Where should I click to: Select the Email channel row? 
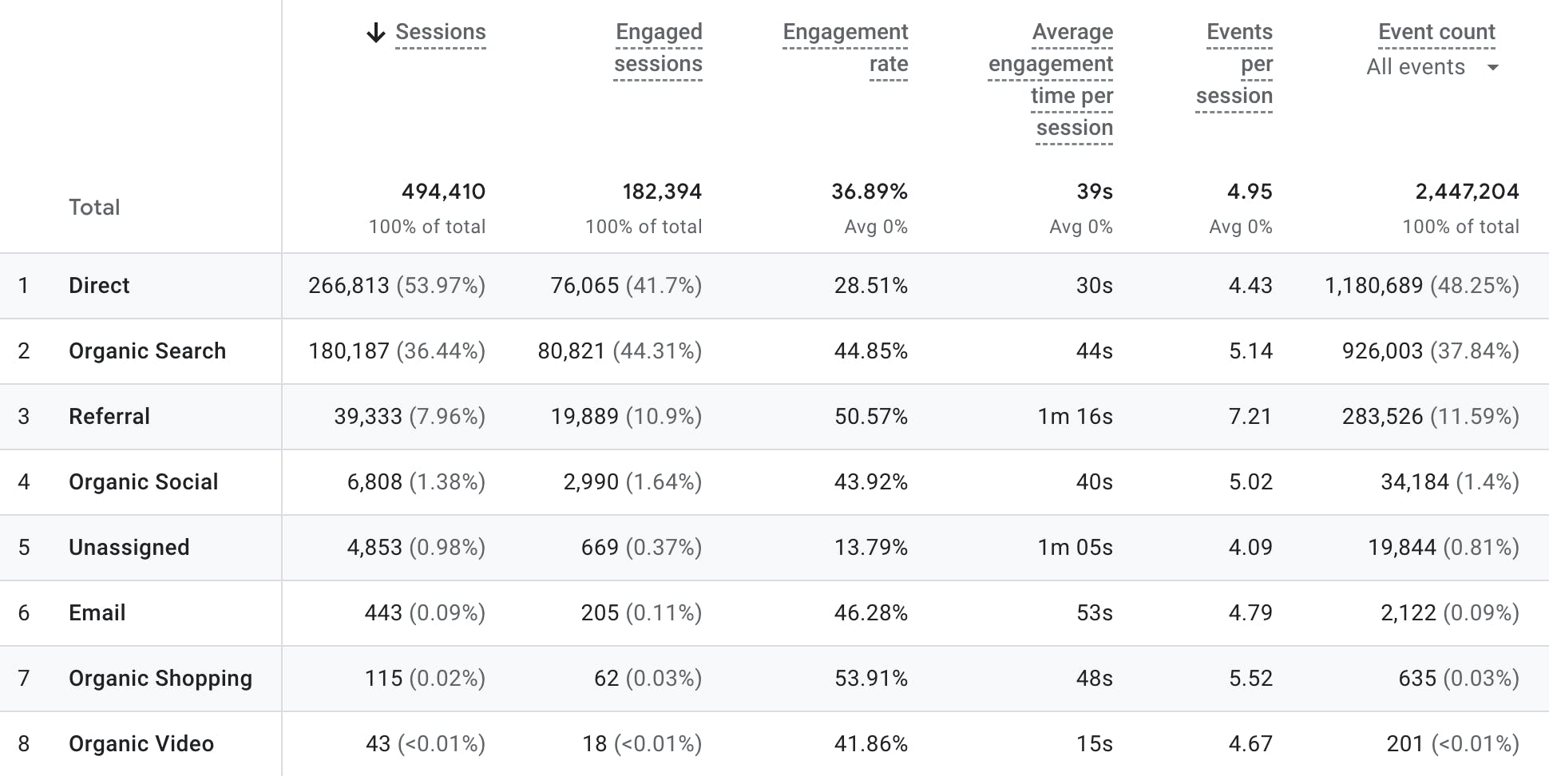[x=96, y=612]
